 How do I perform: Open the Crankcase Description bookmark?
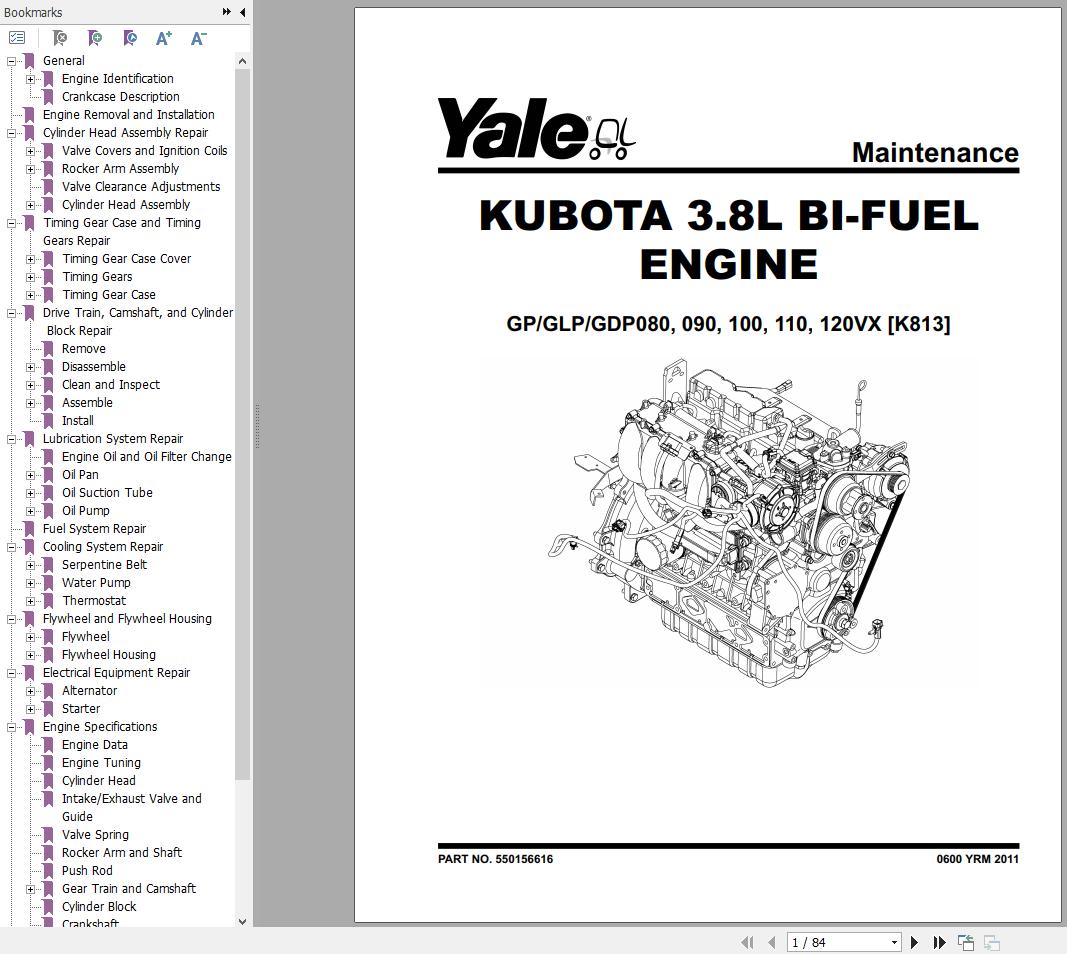(x=120, y=97)
